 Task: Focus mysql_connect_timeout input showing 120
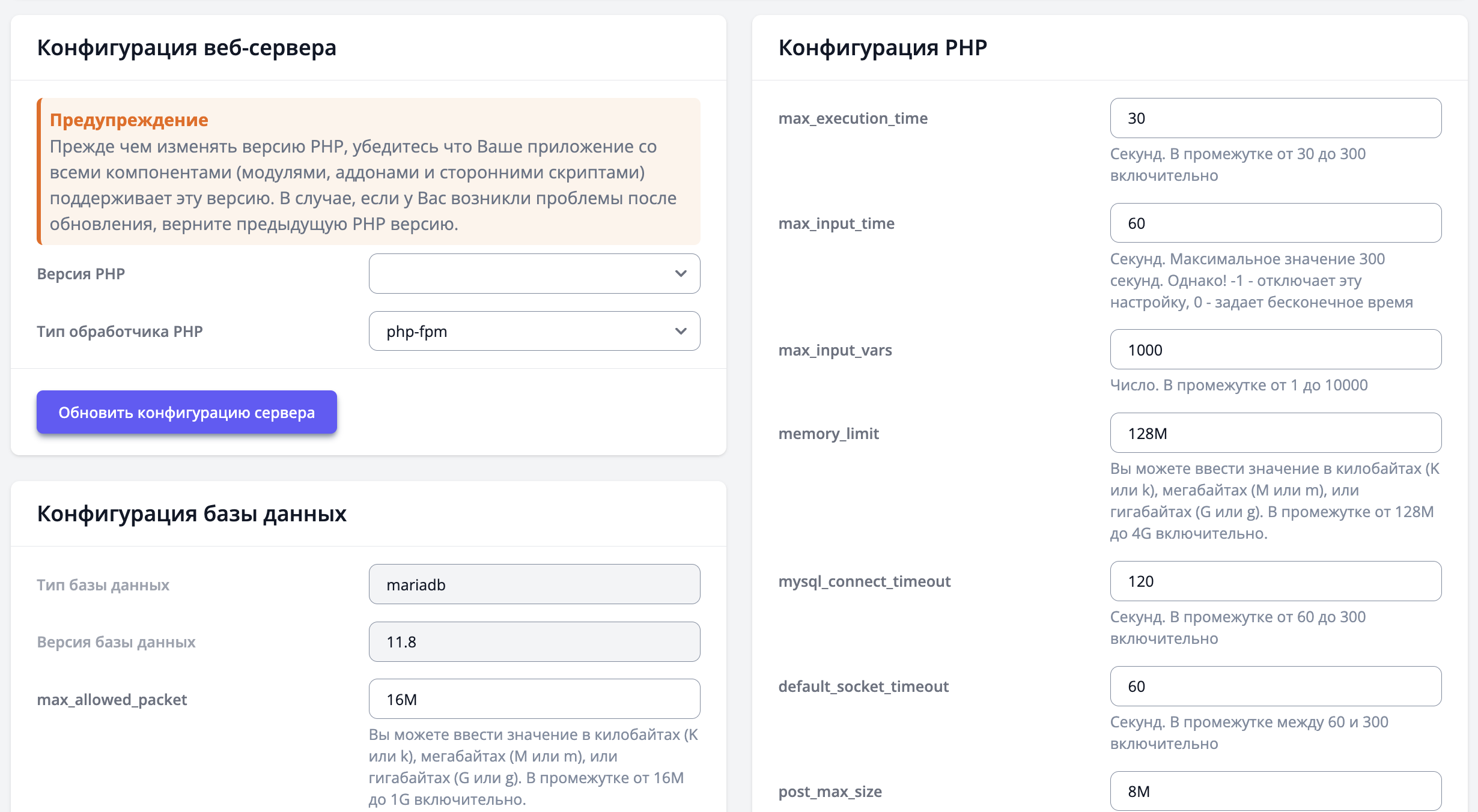pyautogui.click(x=1275, y=581)
